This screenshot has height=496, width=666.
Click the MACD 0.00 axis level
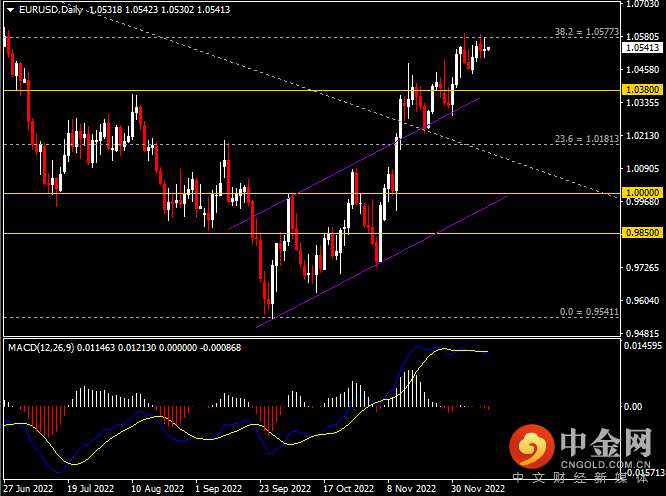634,407
